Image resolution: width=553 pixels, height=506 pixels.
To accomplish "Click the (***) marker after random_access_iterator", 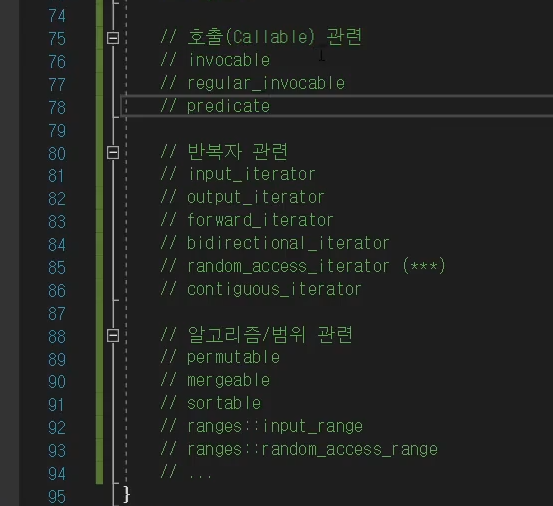I will pyautogui.click(x=424, y=266).
